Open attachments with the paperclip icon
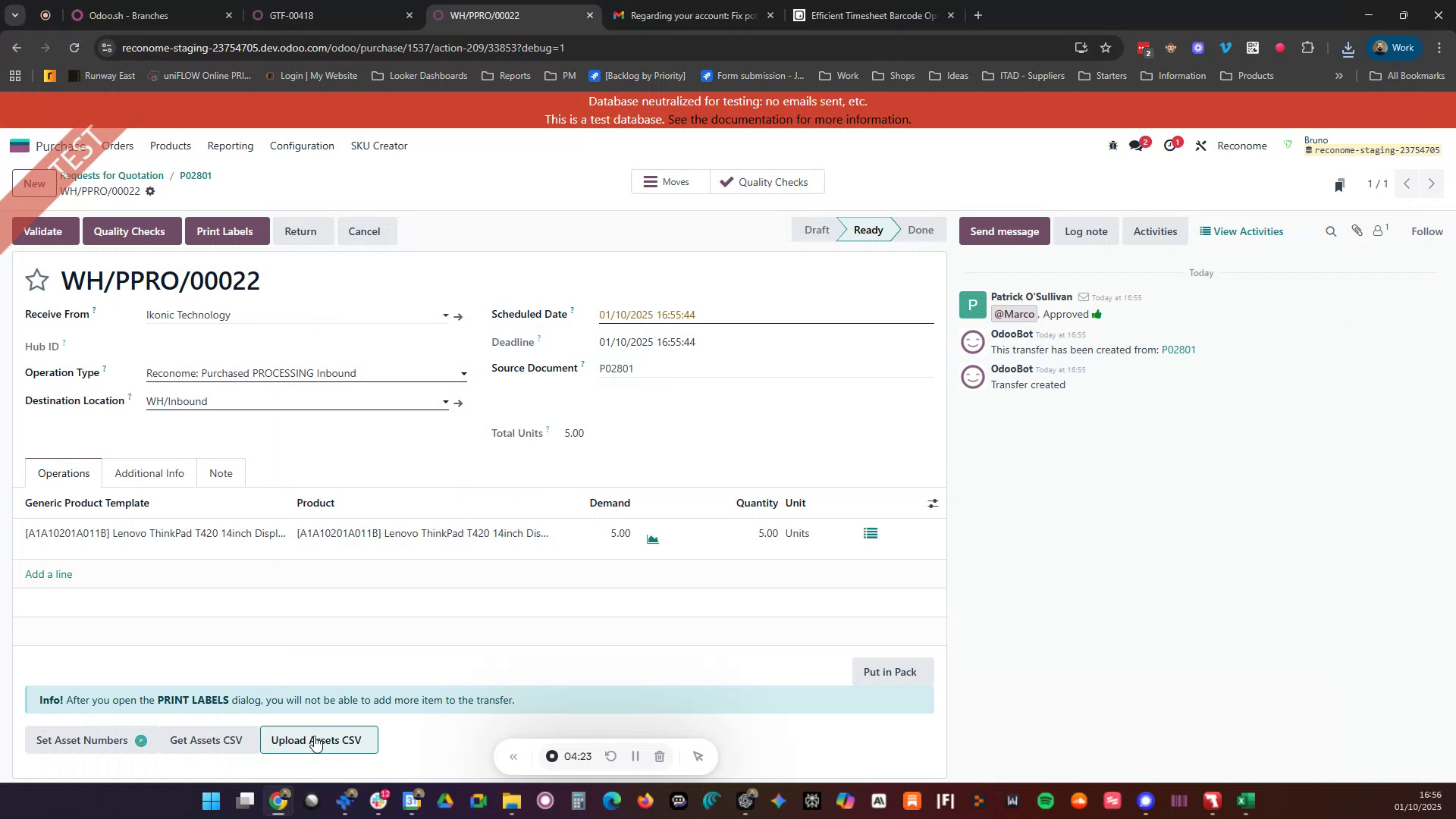 coord(1357,231)
